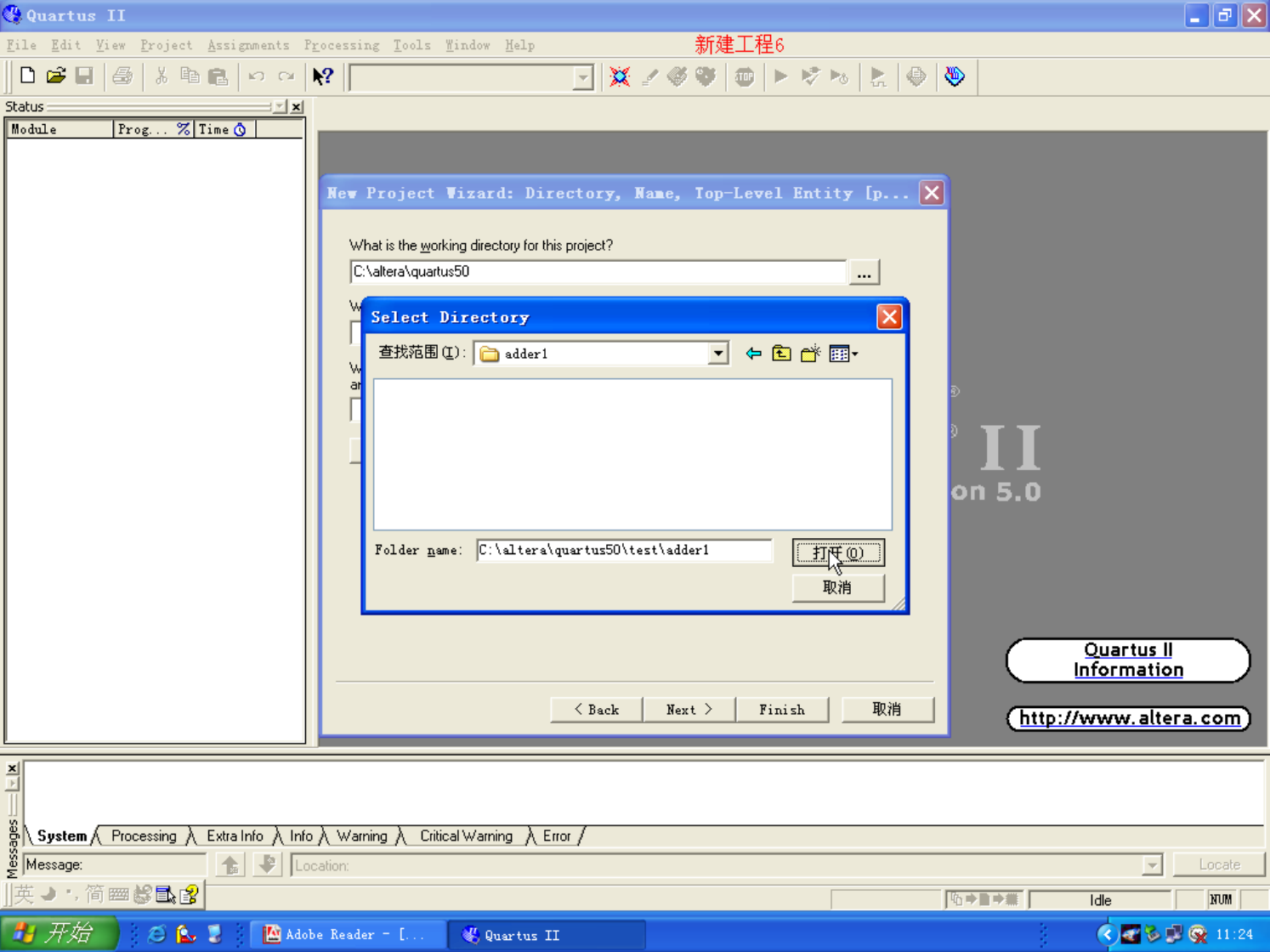1270x952 pixels.
Task: Open the Processing menu
Action: point(342,45)
